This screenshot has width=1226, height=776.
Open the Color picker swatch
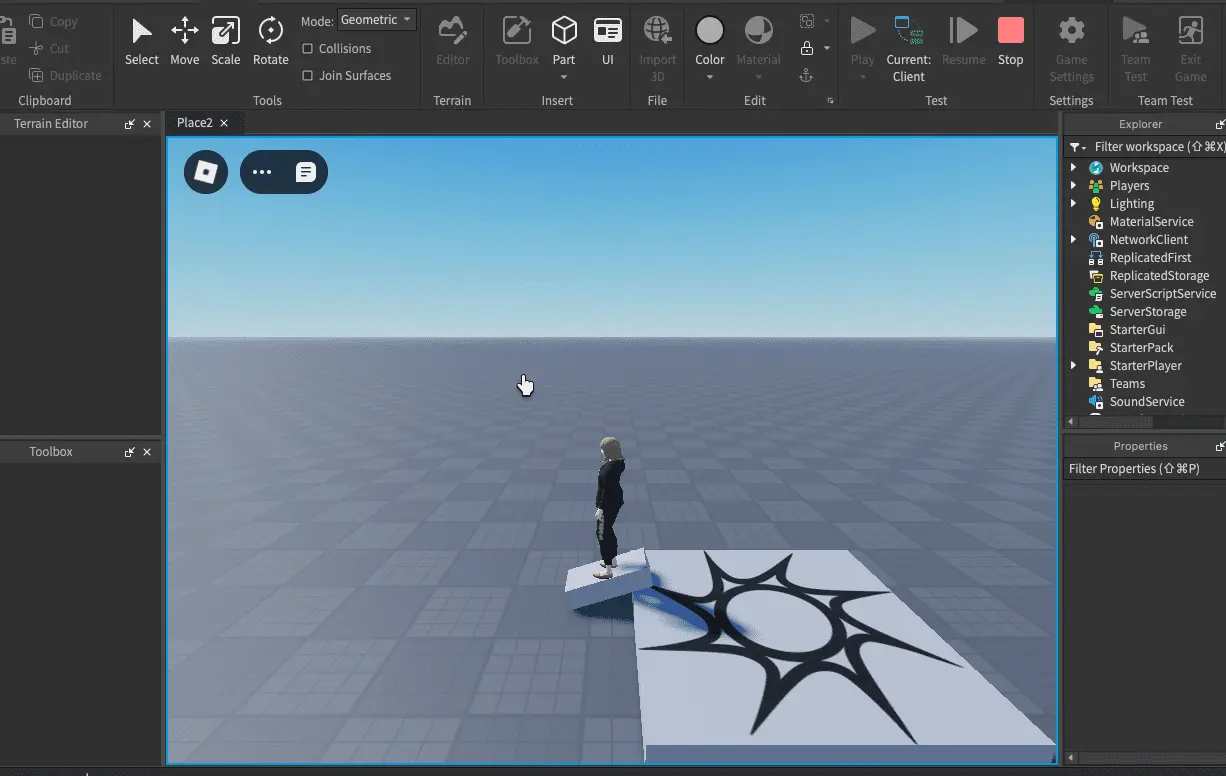pyautogui.click(x=710, y=31)
